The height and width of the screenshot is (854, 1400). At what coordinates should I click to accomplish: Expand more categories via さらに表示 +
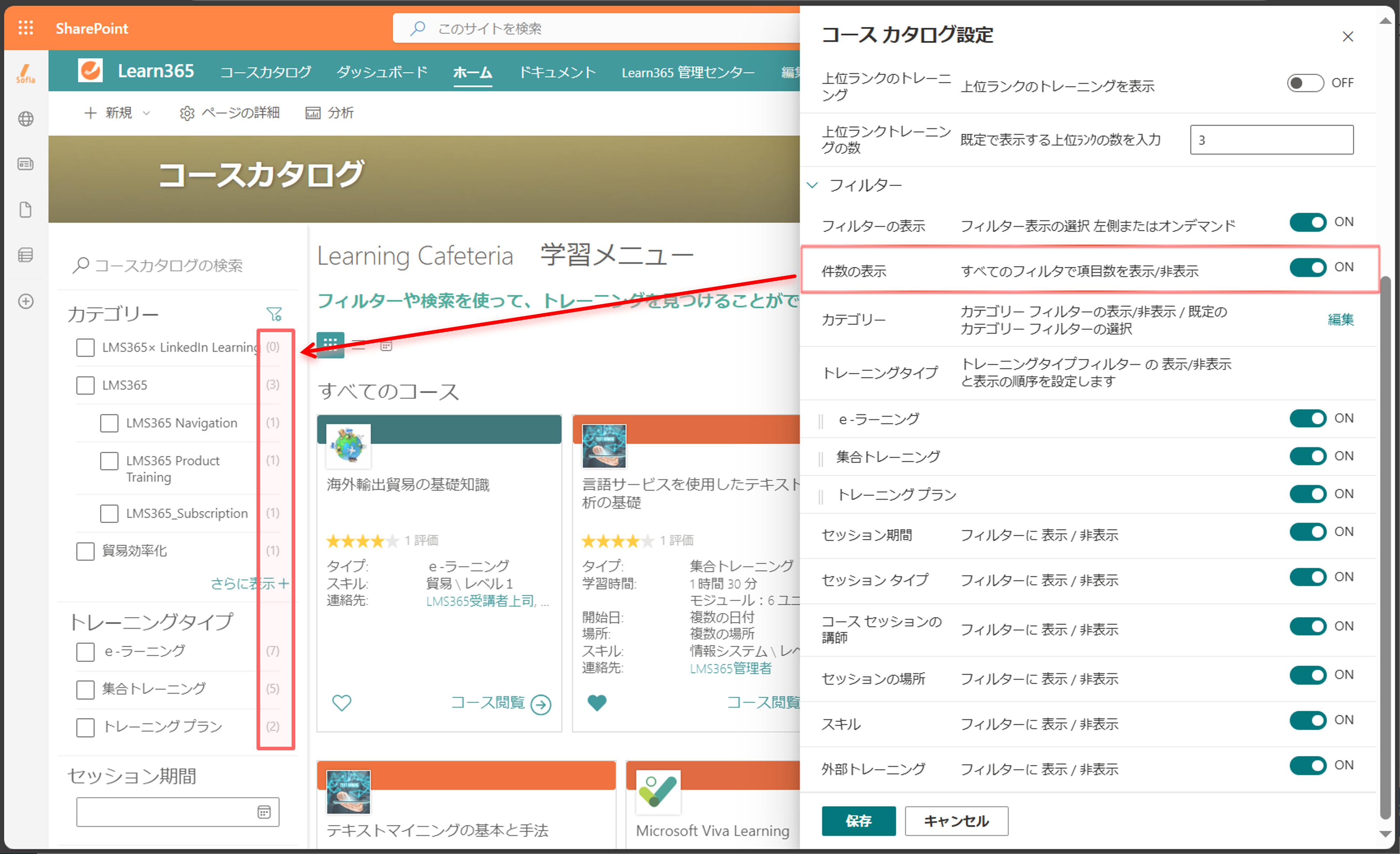coord(249,584)
